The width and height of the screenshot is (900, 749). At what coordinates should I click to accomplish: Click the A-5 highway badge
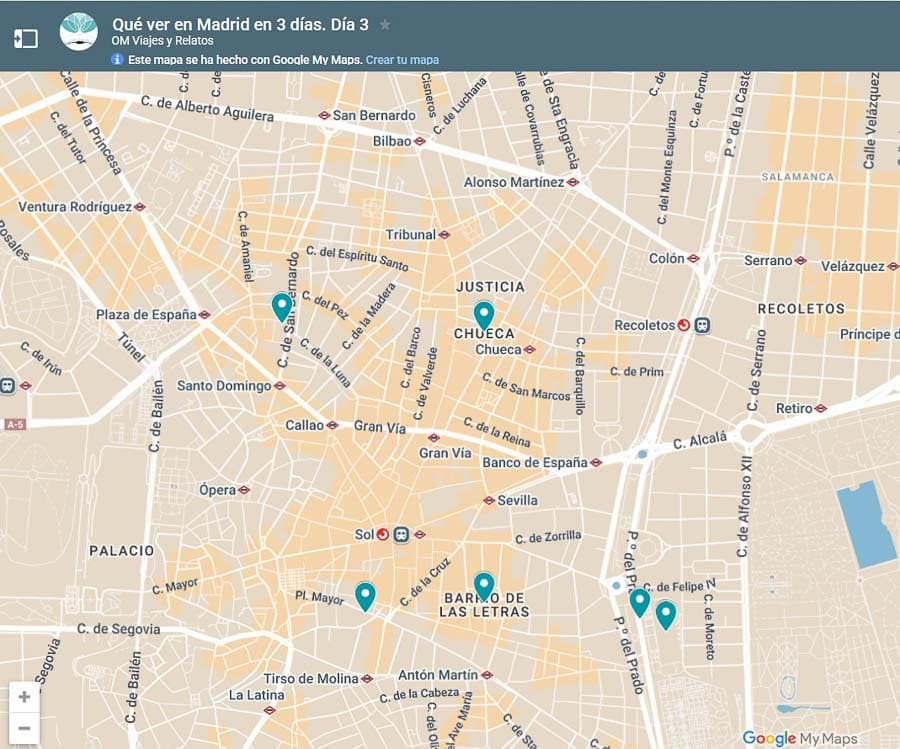(x=15, y=425)
